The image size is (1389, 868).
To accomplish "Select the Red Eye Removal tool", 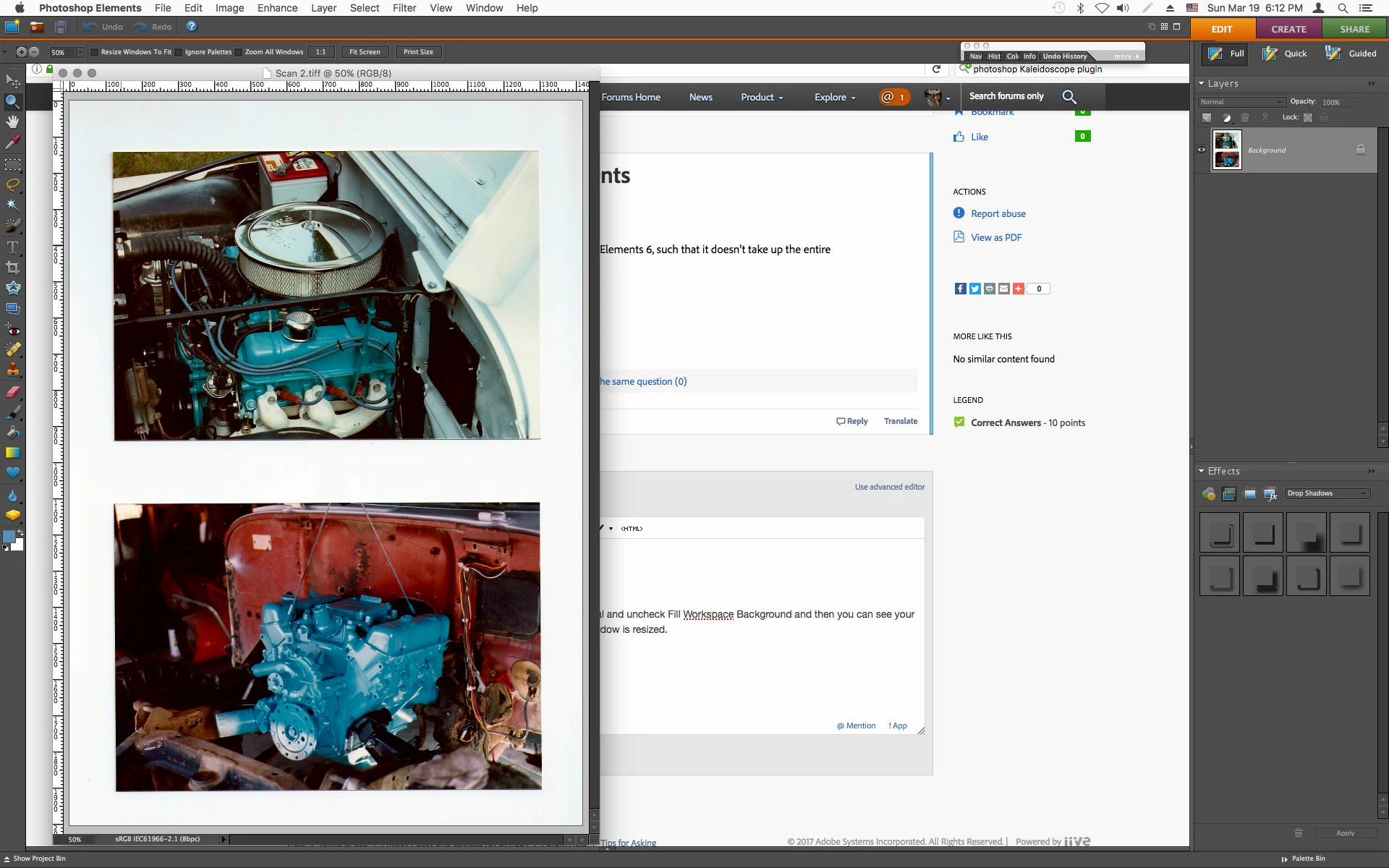I will (12, 330).
